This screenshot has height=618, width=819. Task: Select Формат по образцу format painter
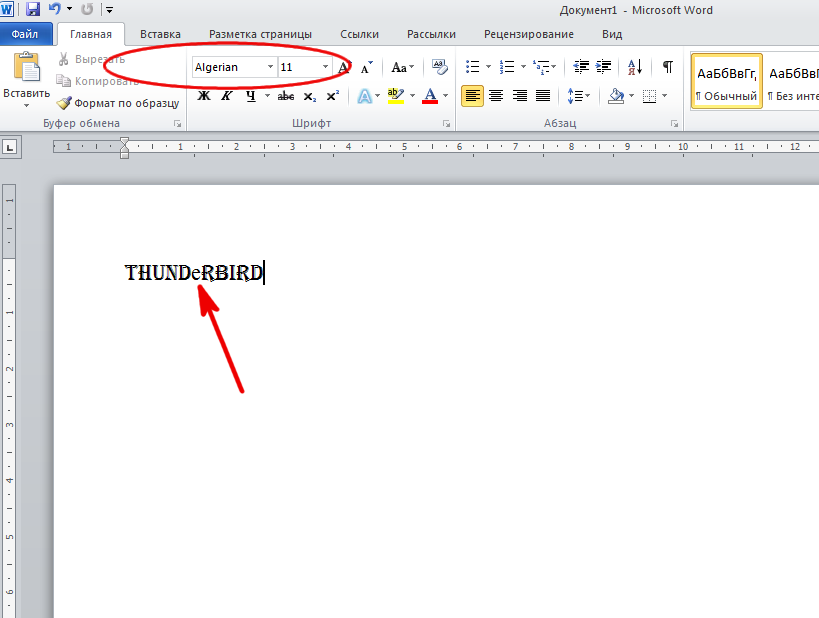point(118,103)
